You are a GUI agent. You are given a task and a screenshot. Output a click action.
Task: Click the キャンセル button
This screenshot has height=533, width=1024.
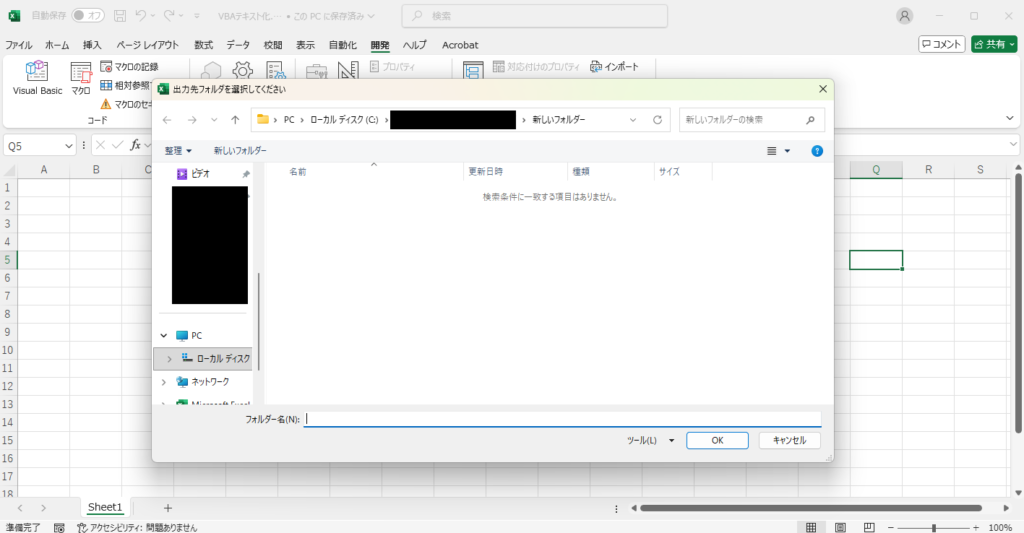pyautogui.click(x=789, y=440)
